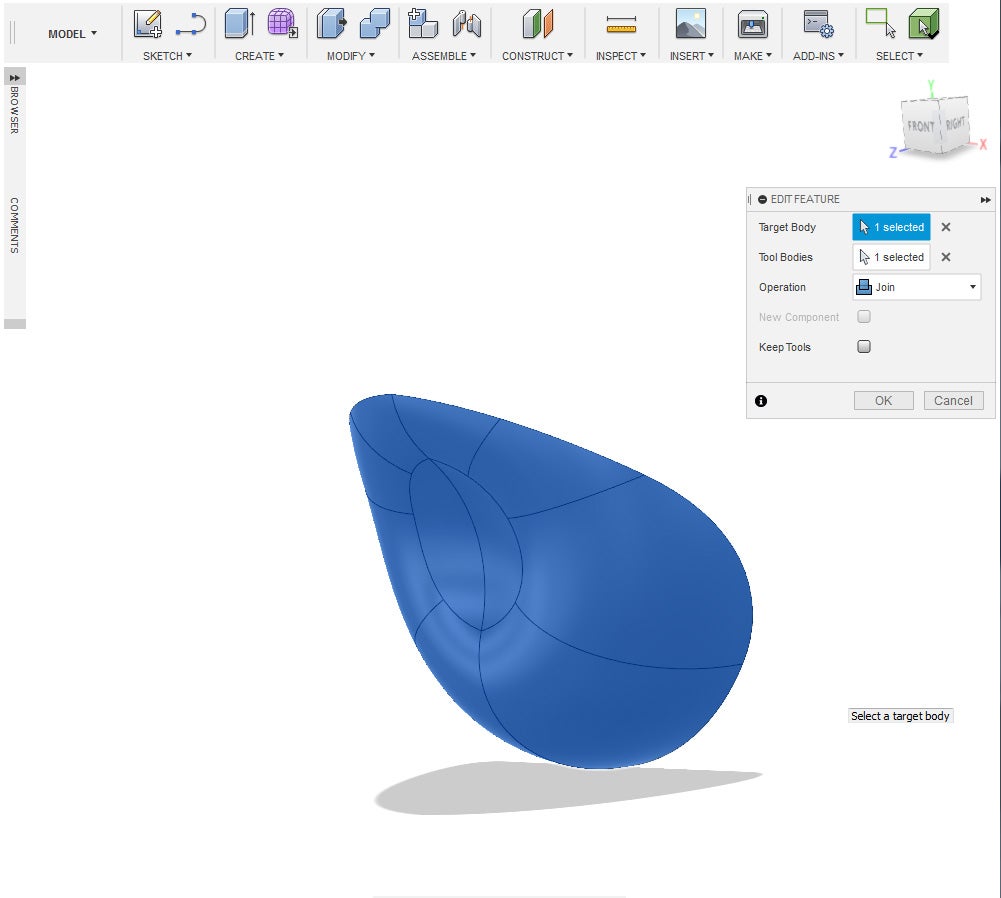The height and width of the screenshot is (898, 1001).
Task: Click the Press Pull icon in Modify
Action: click(x=332, y=24)
